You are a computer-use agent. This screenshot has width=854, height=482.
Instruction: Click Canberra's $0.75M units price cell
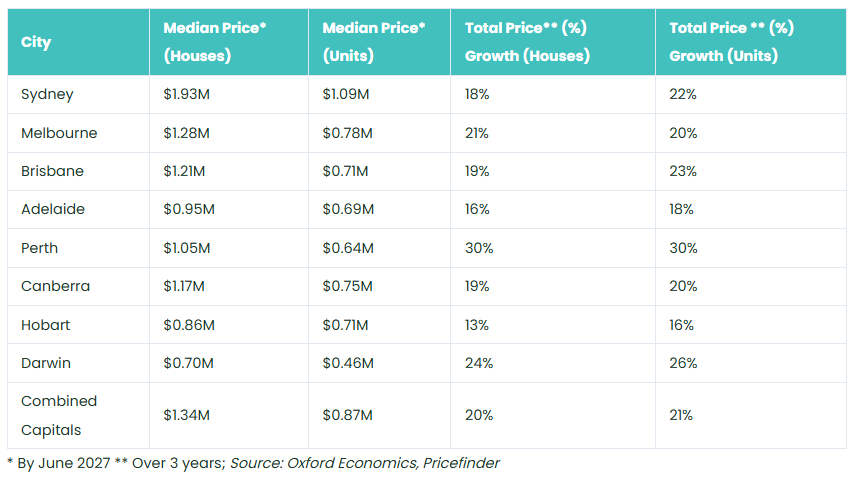(x=347, y=286)
